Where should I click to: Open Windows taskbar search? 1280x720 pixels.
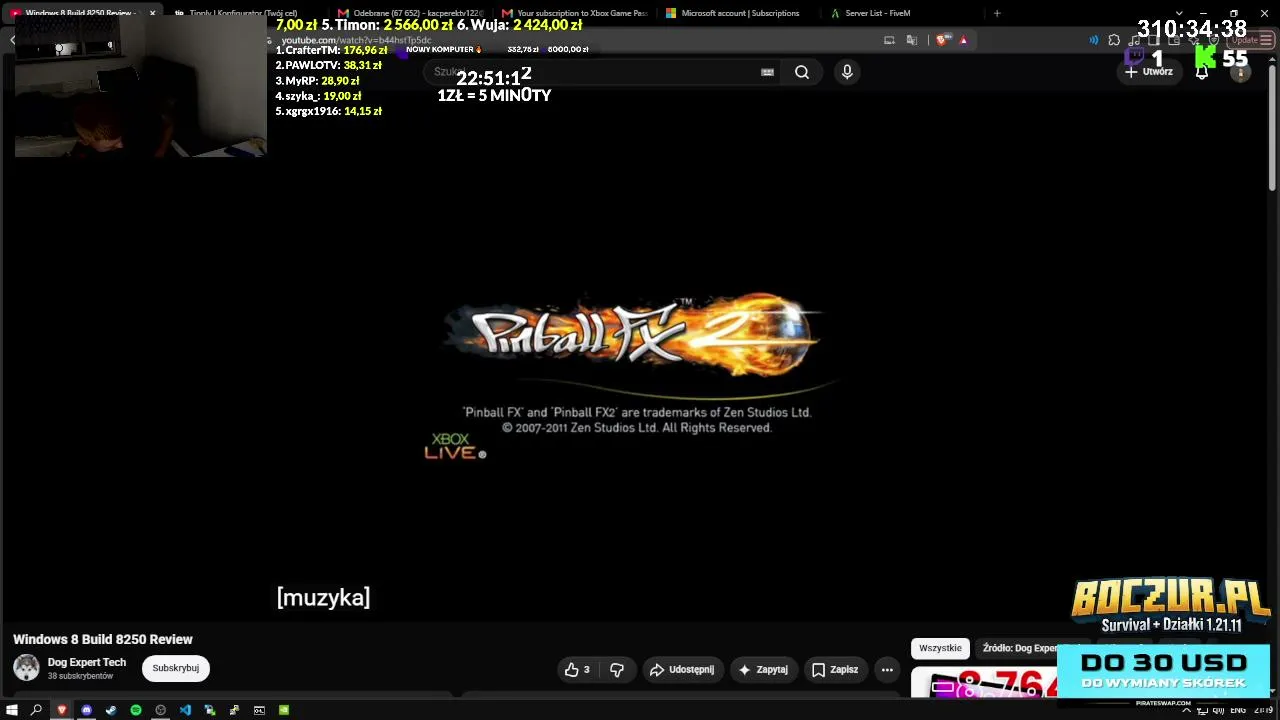coord(37,710)
